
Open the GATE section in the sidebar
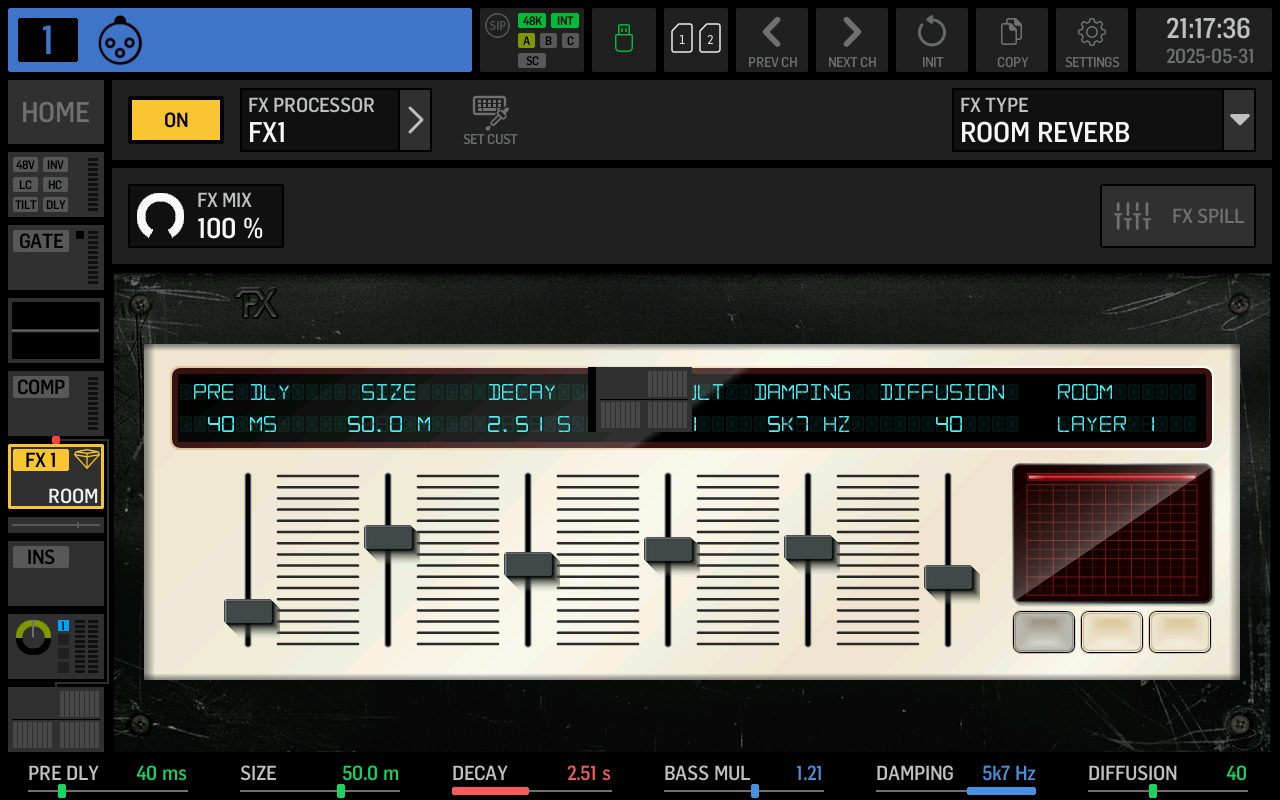pyautogui.click(x=40, y=240)
